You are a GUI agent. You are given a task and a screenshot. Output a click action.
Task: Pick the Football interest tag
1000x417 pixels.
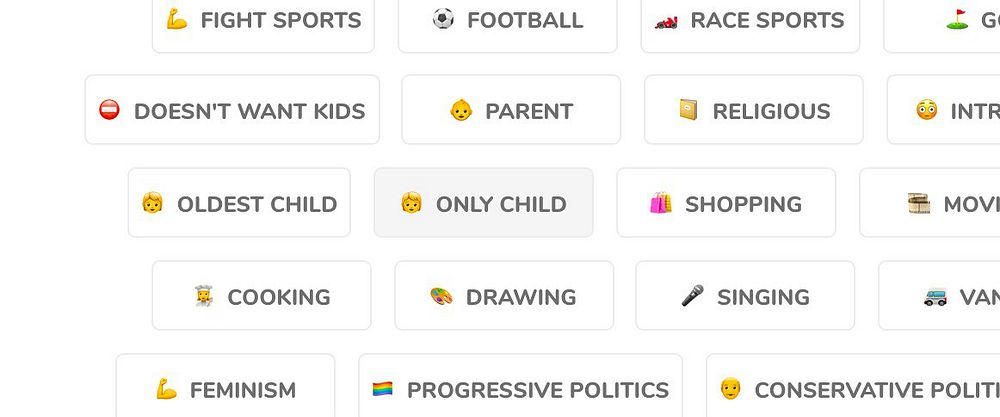(x=508, y=22)
